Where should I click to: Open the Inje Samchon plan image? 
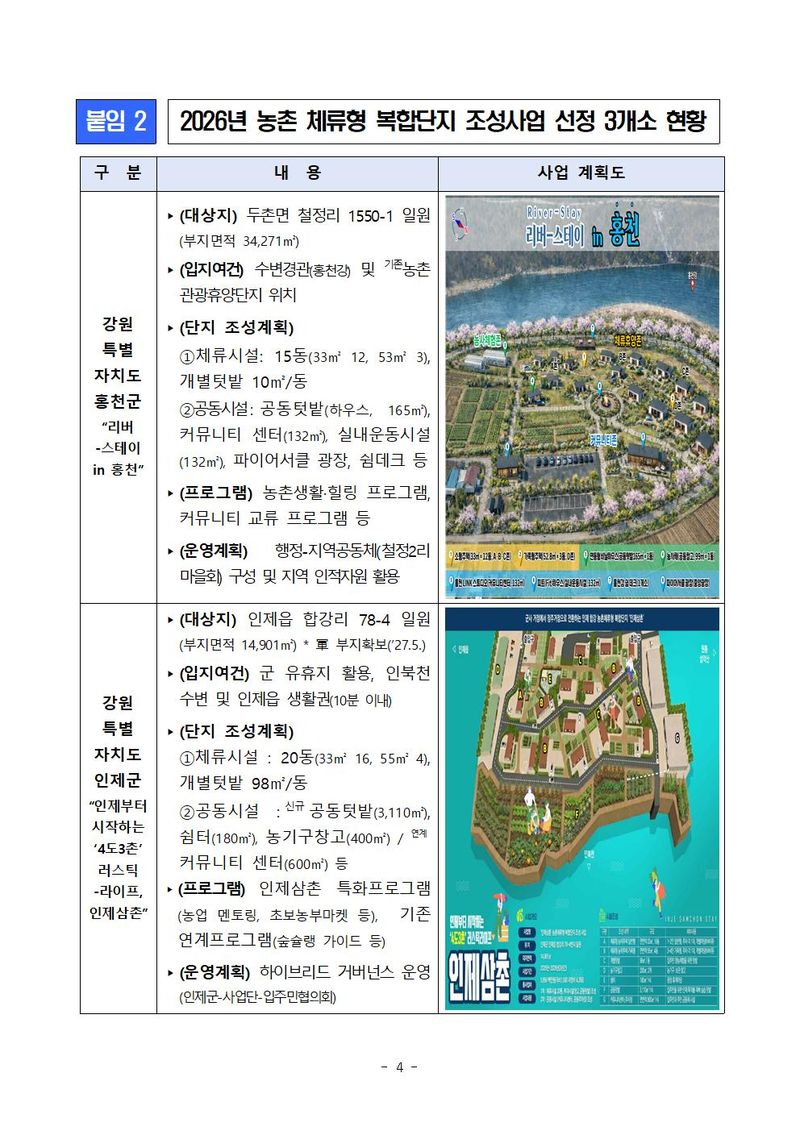click(582, 809)
